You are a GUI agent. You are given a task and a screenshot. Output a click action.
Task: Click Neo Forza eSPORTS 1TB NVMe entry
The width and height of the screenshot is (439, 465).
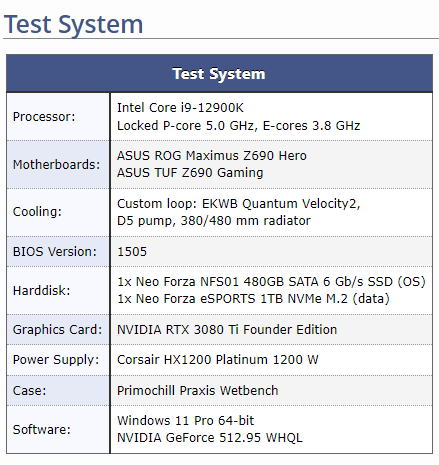tap(253, 299)
